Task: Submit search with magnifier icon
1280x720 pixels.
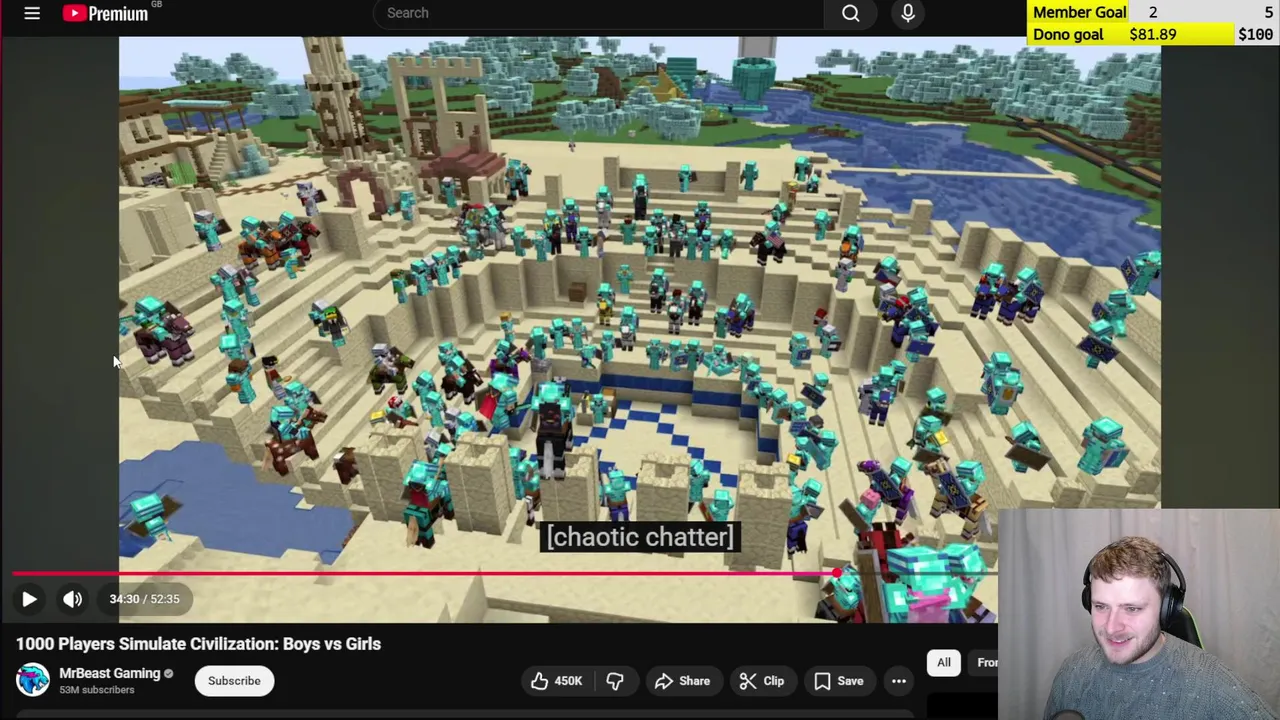Action: (x=851, y=13)
